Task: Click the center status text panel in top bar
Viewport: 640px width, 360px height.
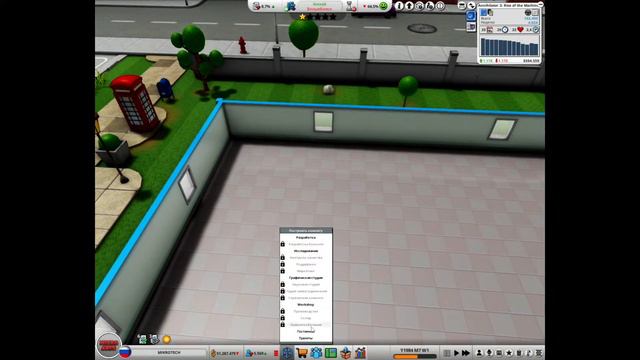Action: pos(320,6)
